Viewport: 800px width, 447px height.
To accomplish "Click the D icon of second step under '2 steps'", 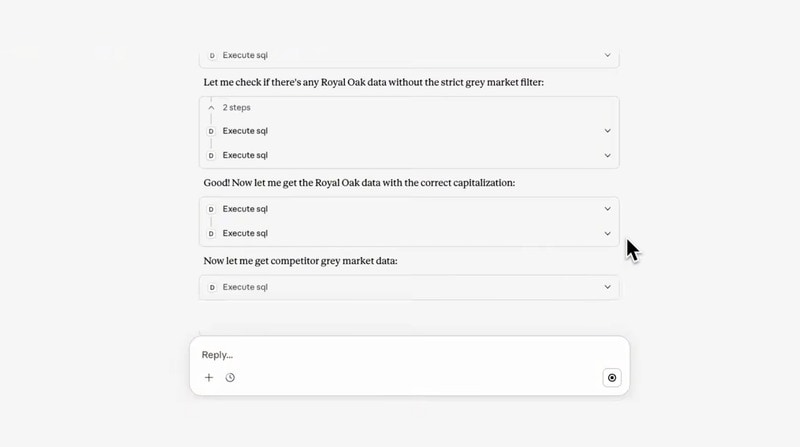I will (x=211, y=156).
